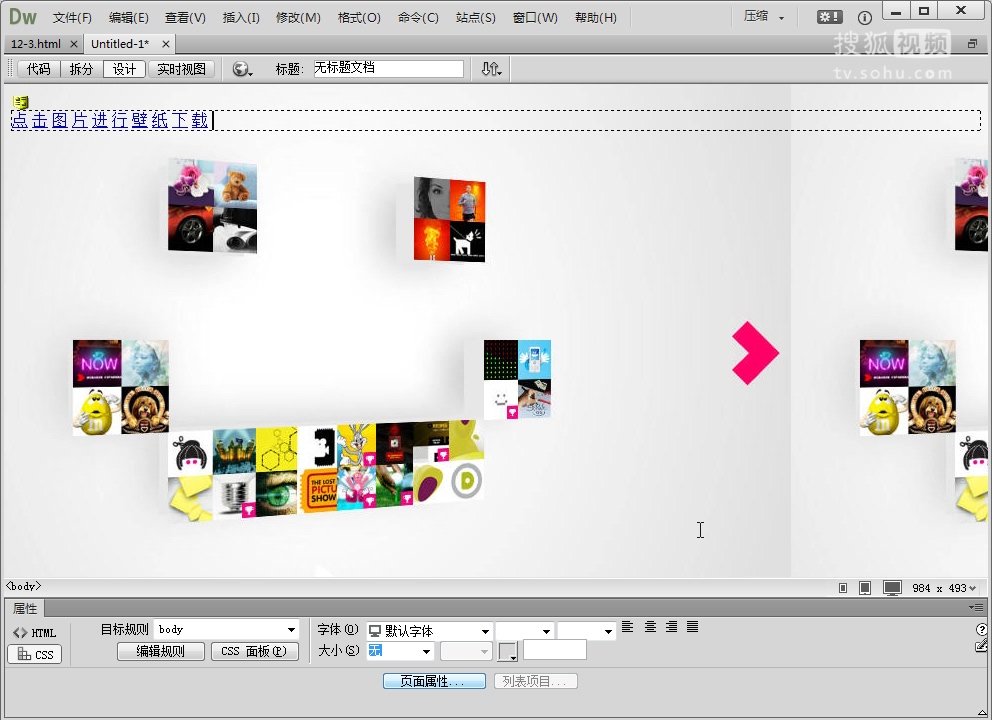Open the 查看(V) menu
This screenshot has height=720, width=992.
tap(185, 18)
